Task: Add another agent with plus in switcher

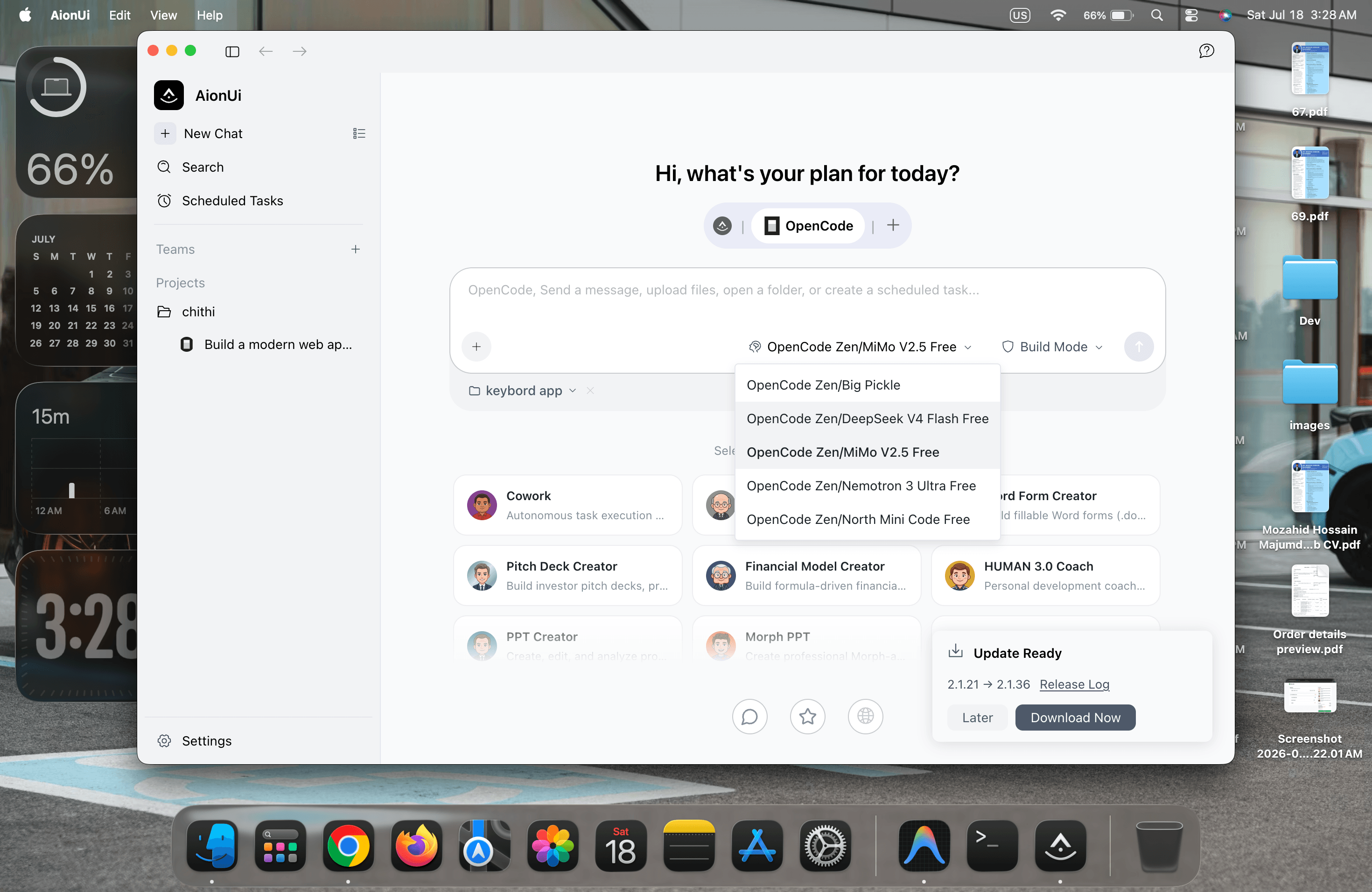Action: click(x=893, y=225)
